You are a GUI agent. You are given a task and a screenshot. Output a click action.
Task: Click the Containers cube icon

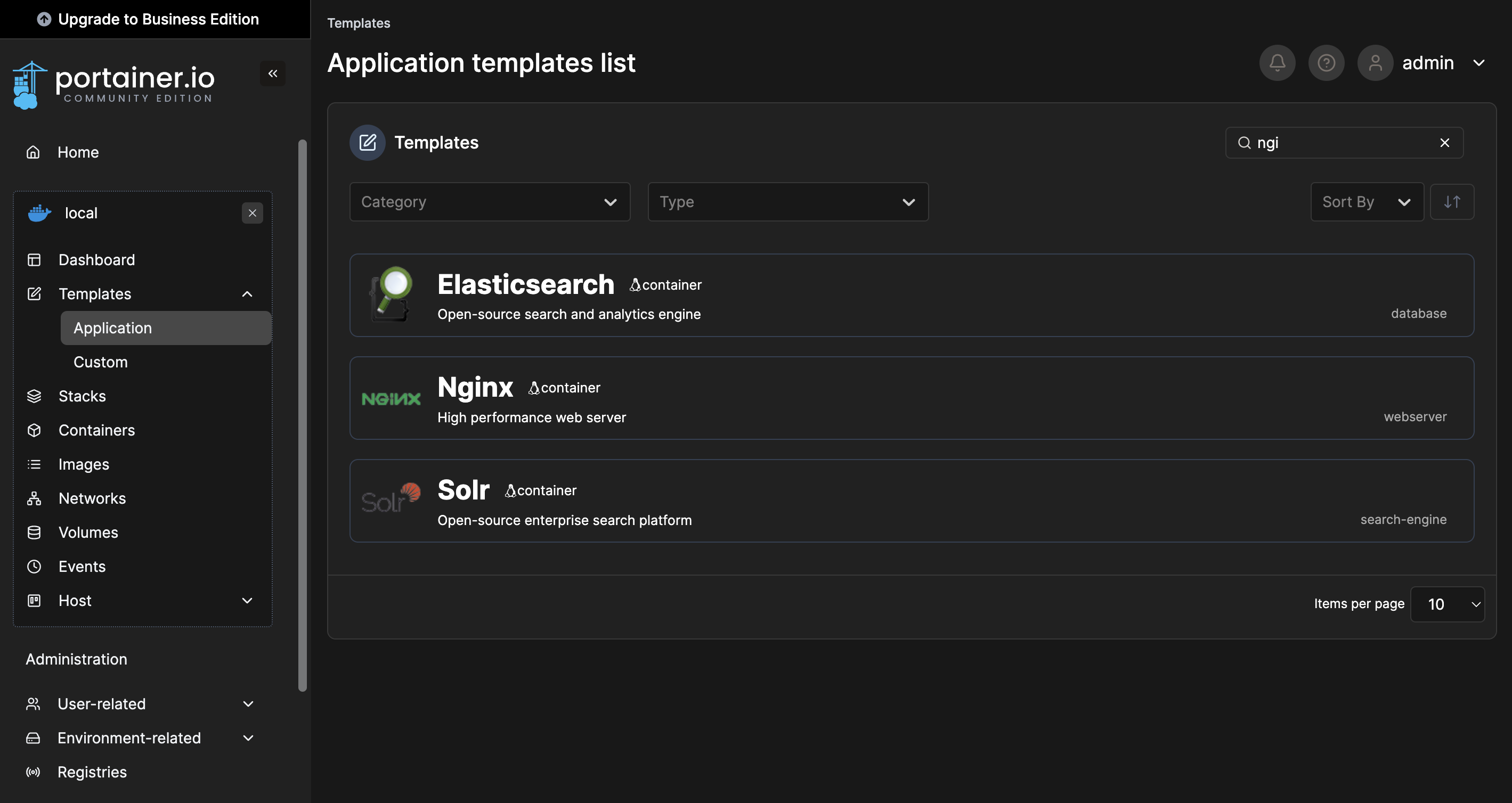pyautogui.click(x=34, y=430)
